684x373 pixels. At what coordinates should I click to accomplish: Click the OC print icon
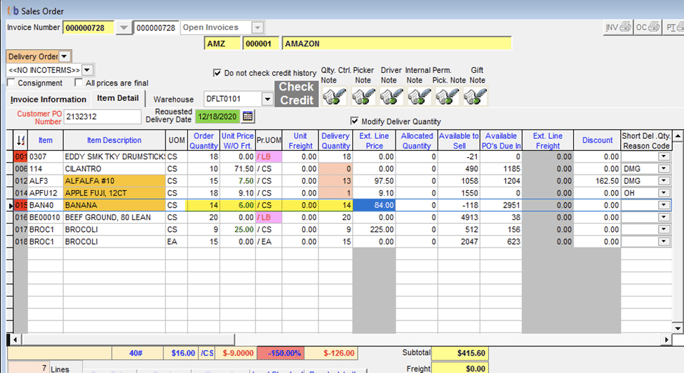pyautogui.click(x=647, y=27)
